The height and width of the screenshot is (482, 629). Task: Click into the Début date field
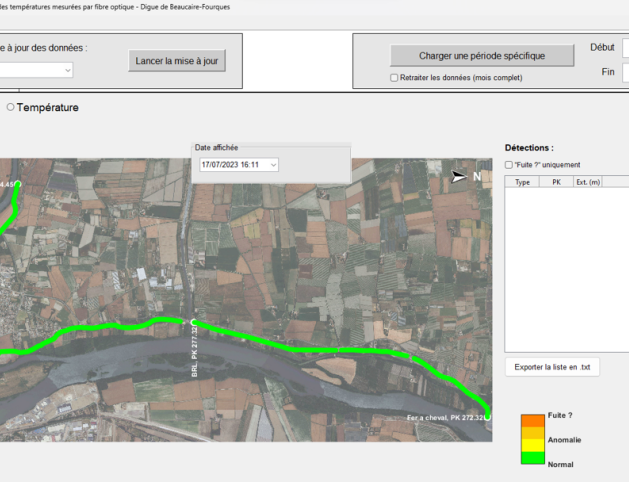pos(625,48)
